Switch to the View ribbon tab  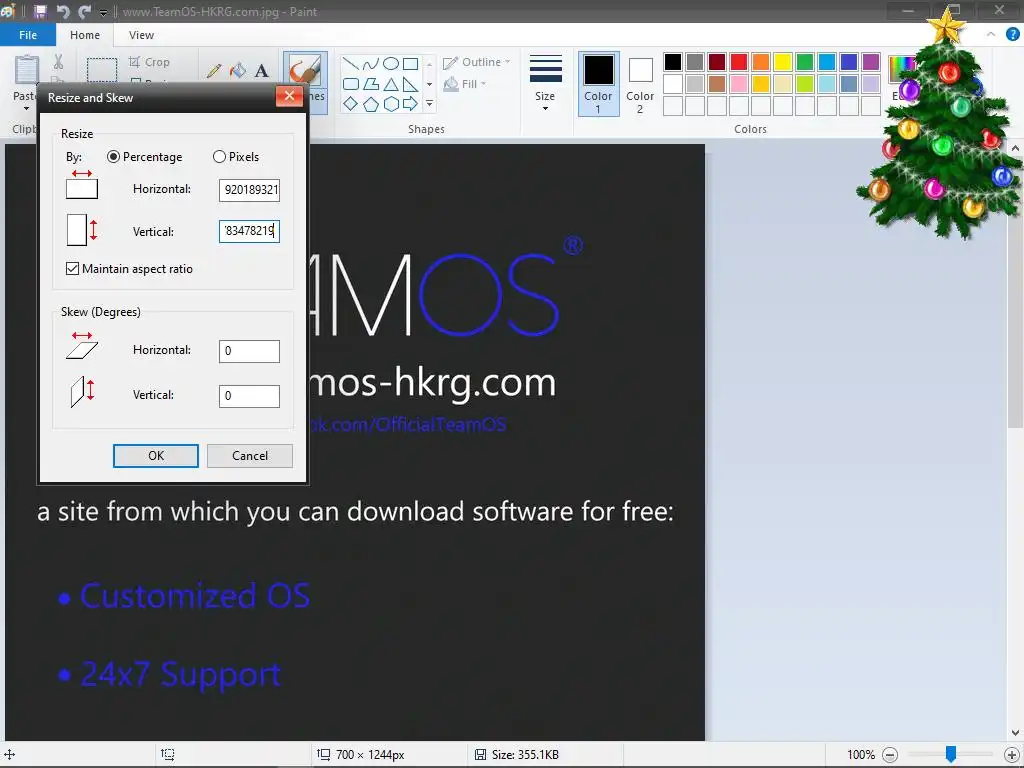click(x=141, y=35)
